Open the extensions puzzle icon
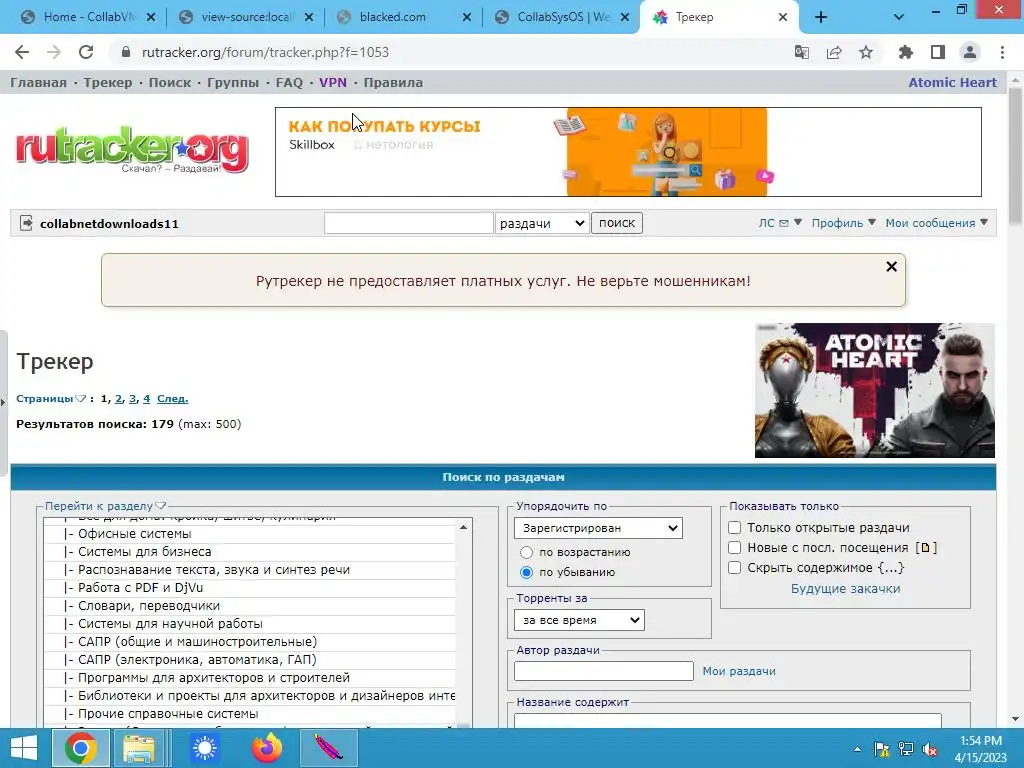Screen dimensions: 1024x768 (905, 52)
